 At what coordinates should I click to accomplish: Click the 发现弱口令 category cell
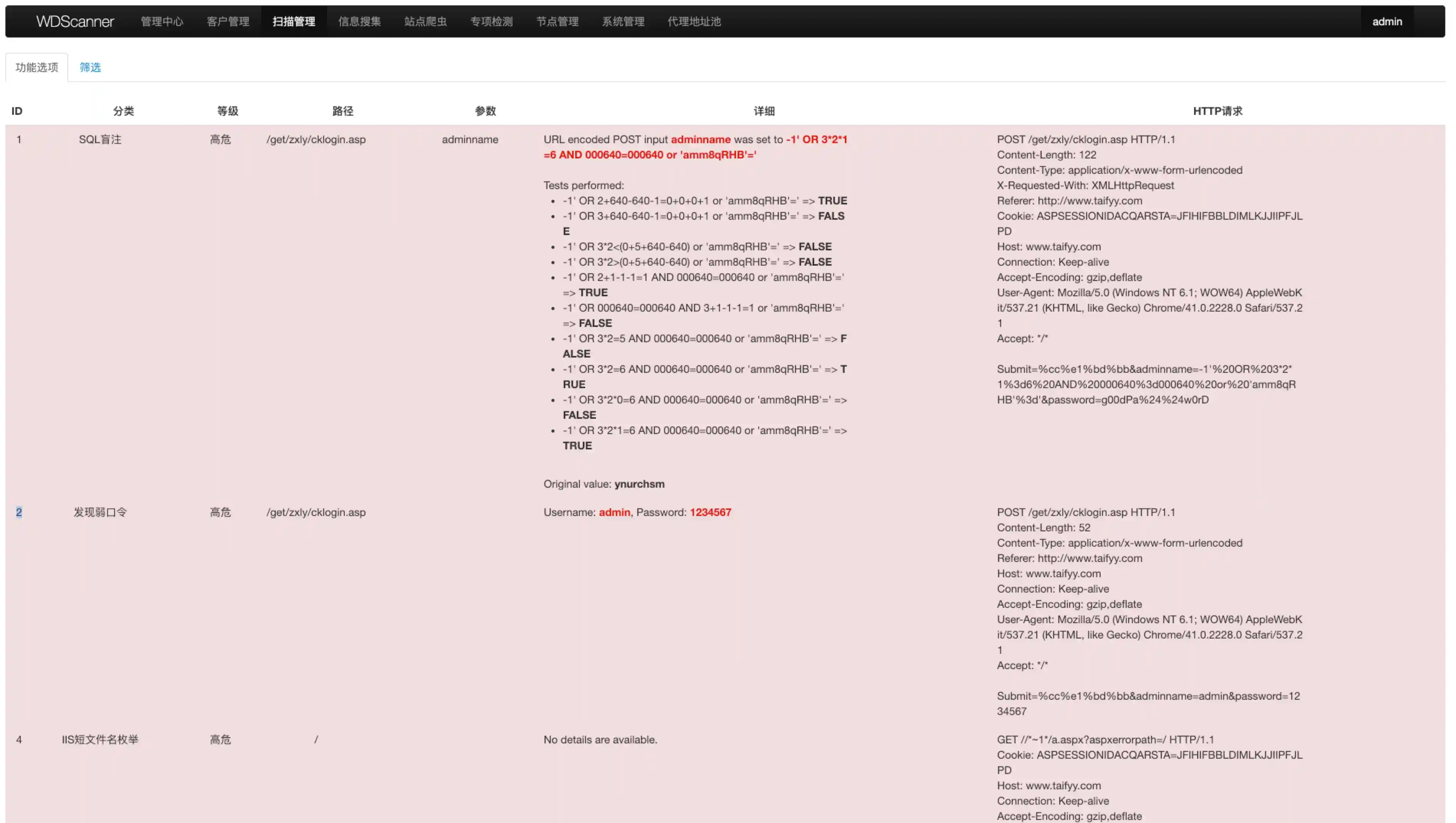pyautogui.click(x=100, y=512)
